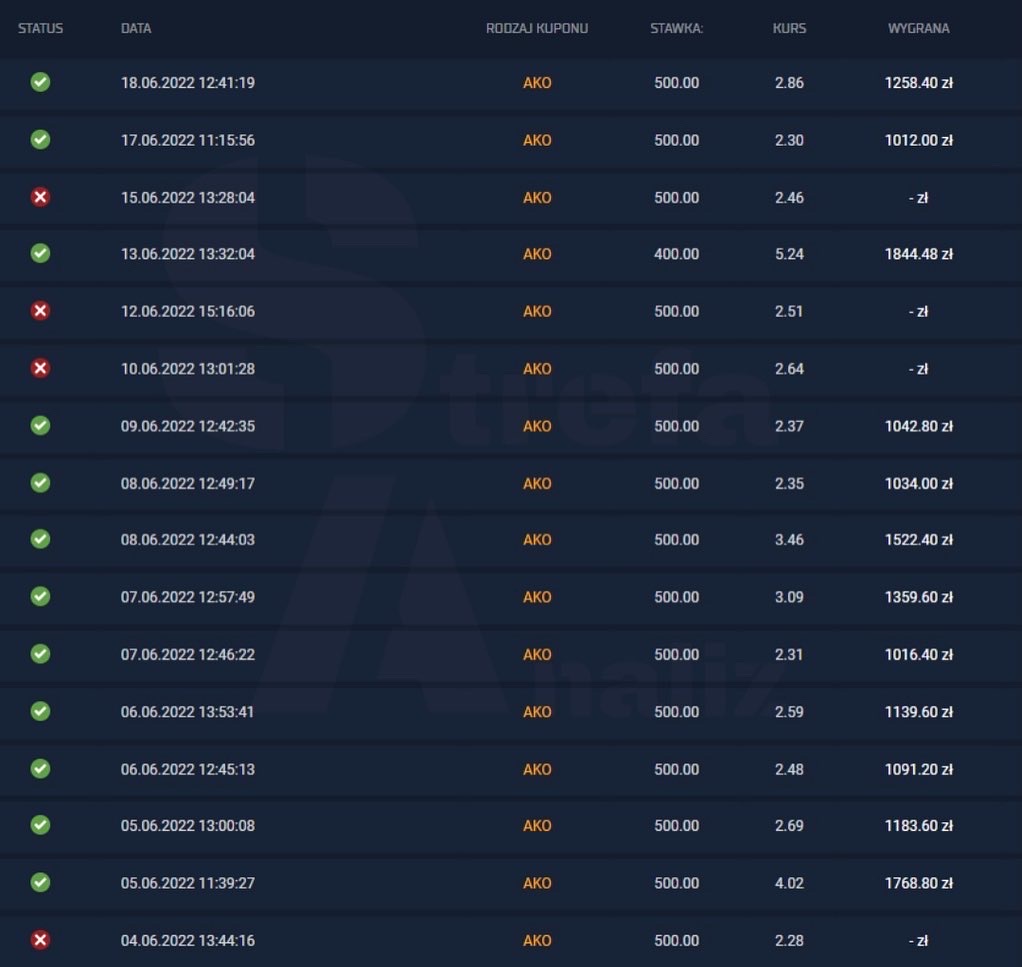Image resolution: width=1022 pixels, height=967 pixels.
Task: Select date 09.06.2022 12:42:35
Action: click(x=188, y=426)
